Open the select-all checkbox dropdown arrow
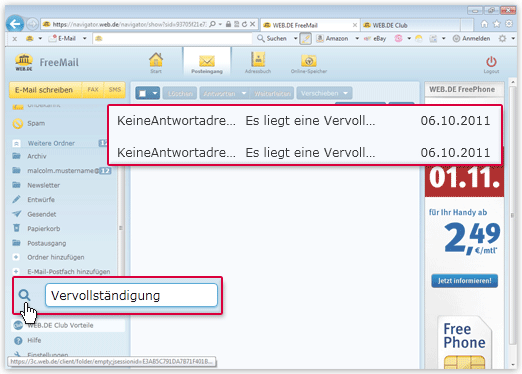Screen dimensions: 522x374 click(155, 93)
